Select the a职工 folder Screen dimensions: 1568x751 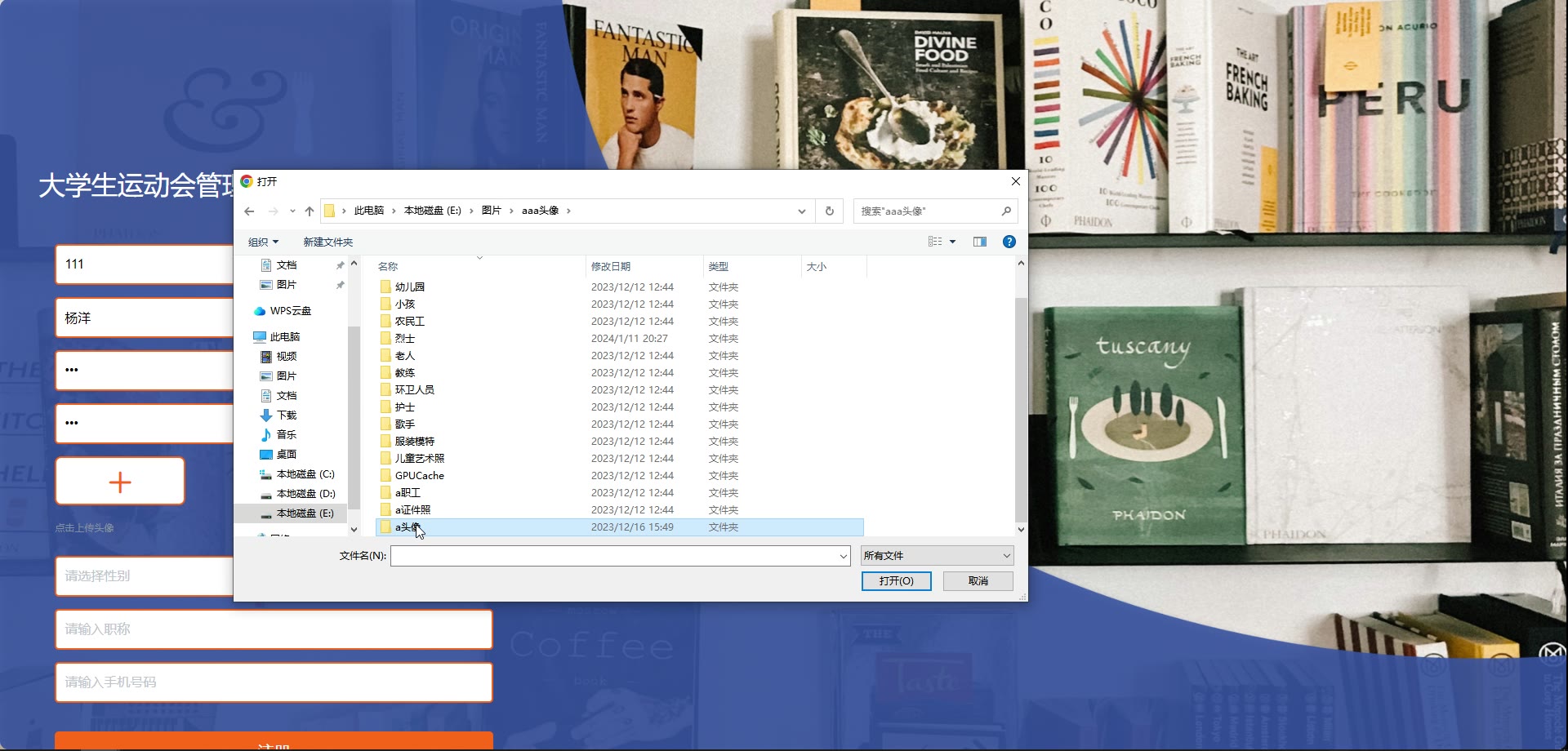point(408,492)
